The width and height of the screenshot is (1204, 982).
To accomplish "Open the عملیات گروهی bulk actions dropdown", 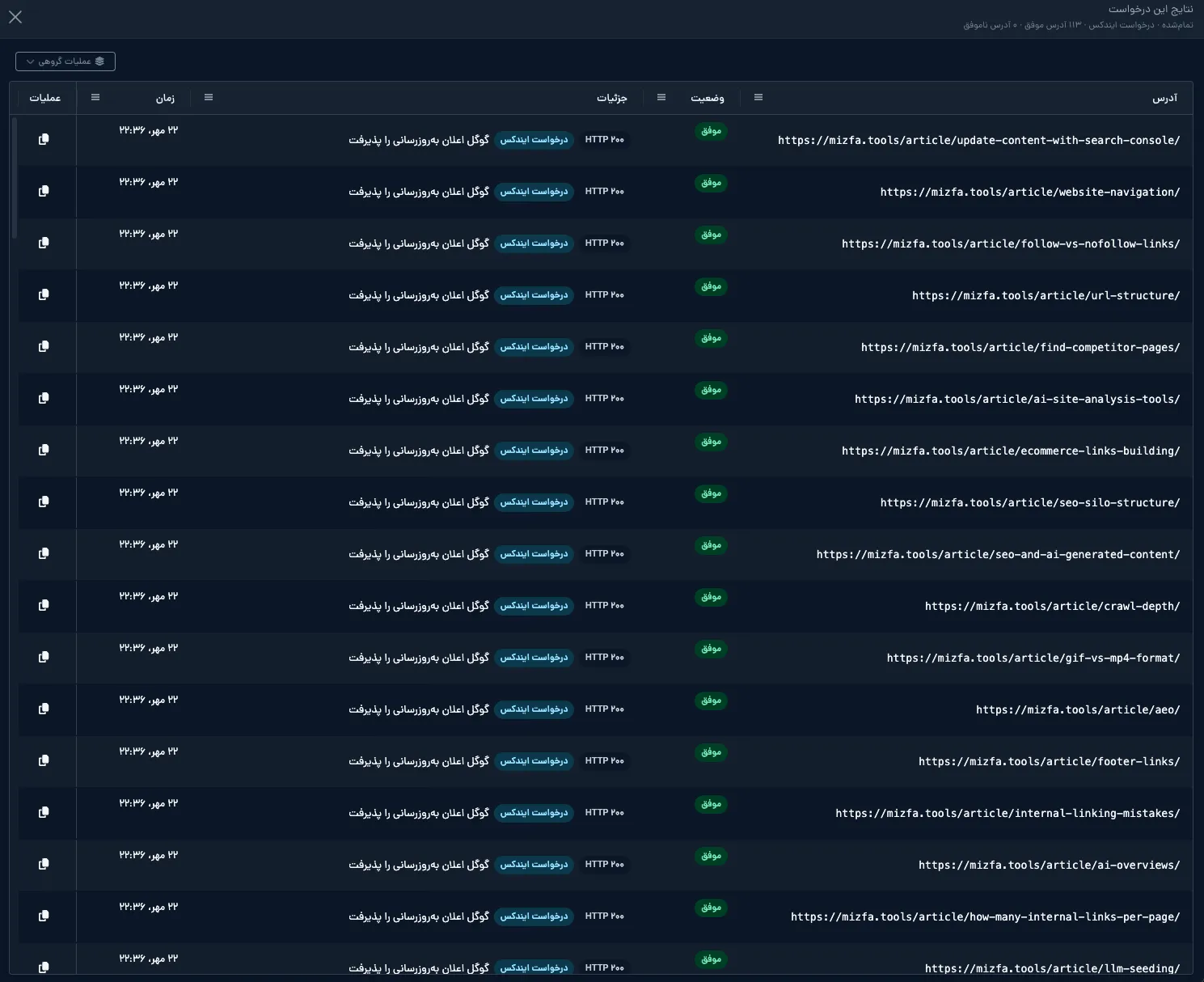I will (65, 61).
